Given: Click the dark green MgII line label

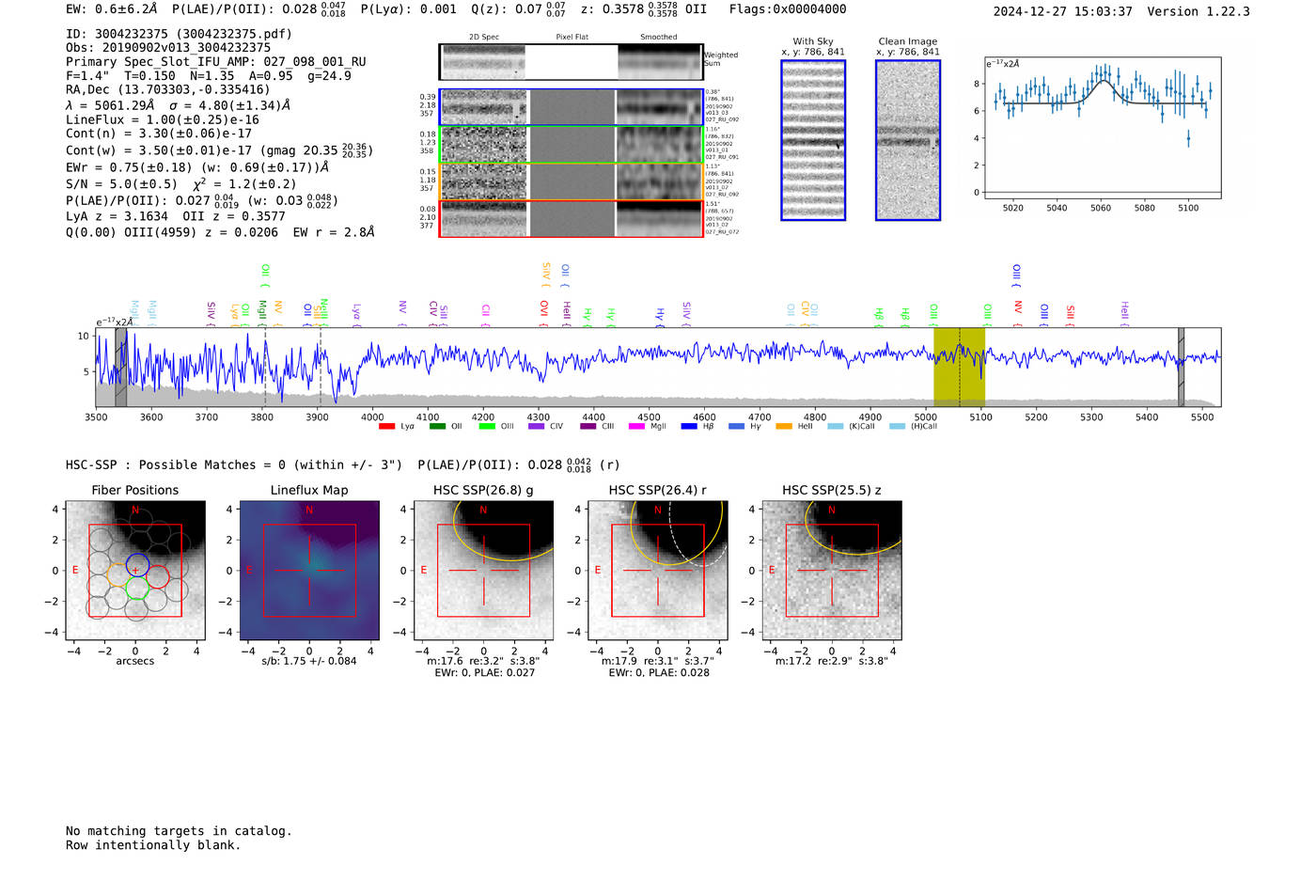Looking at the screenshot, I should tap(262, 312).
